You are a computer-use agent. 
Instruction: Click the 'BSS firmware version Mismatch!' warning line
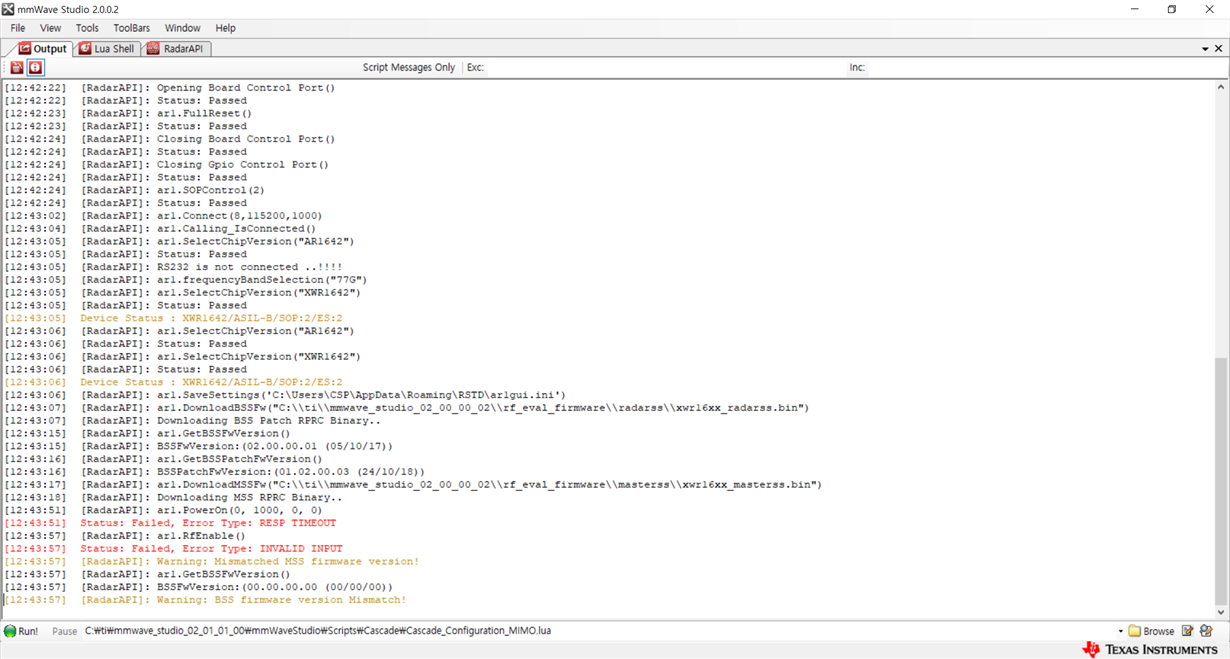[205, 600]
